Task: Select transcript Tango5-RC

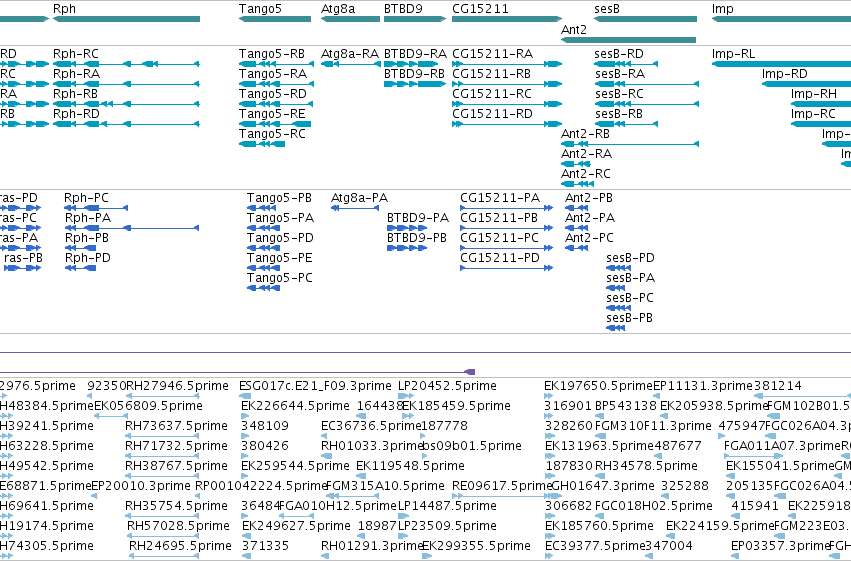Action: coord(262,144)
